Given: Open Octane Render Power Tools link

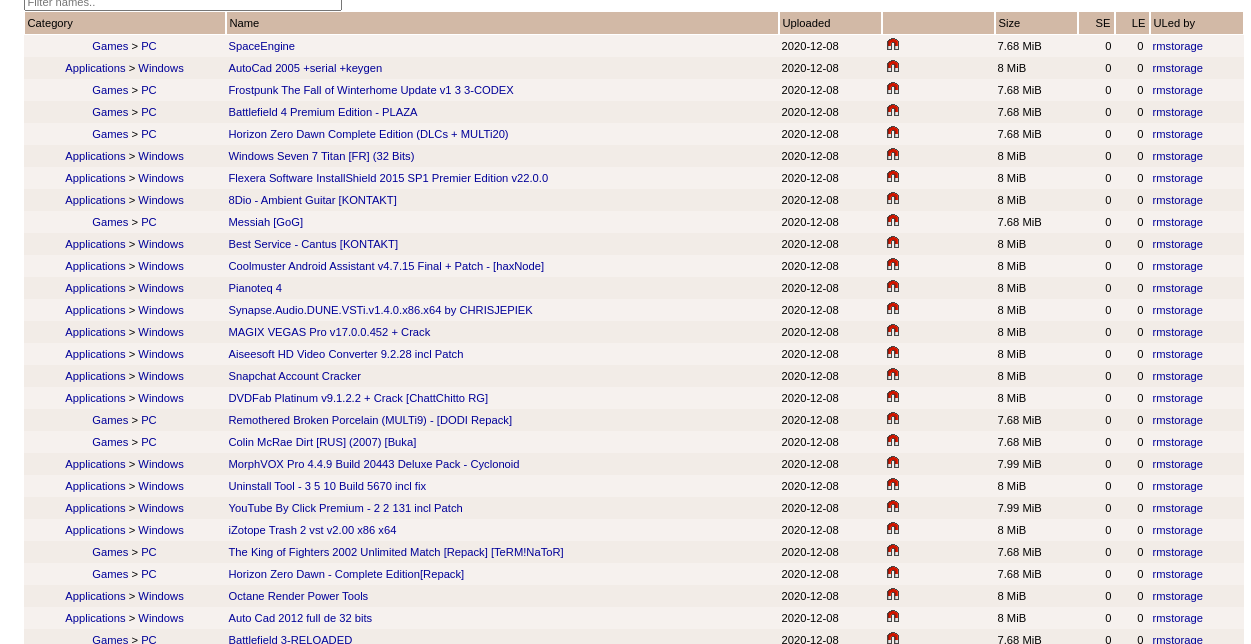Looking at the screenshot, I should click(298, 596).
